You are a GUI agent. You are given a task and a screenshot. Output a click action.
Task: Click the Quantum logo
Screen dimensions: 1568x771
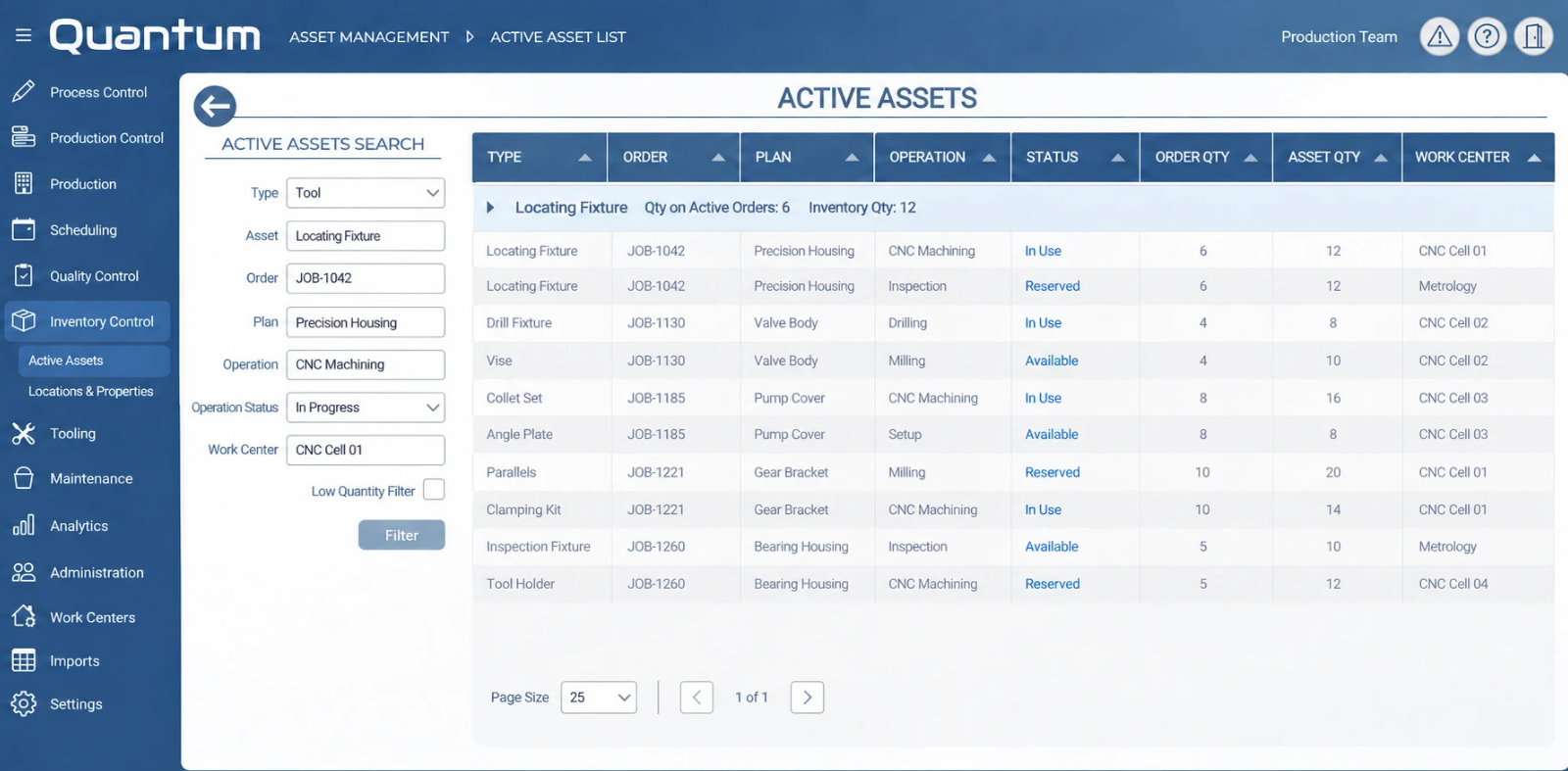[x=156, y=36]
